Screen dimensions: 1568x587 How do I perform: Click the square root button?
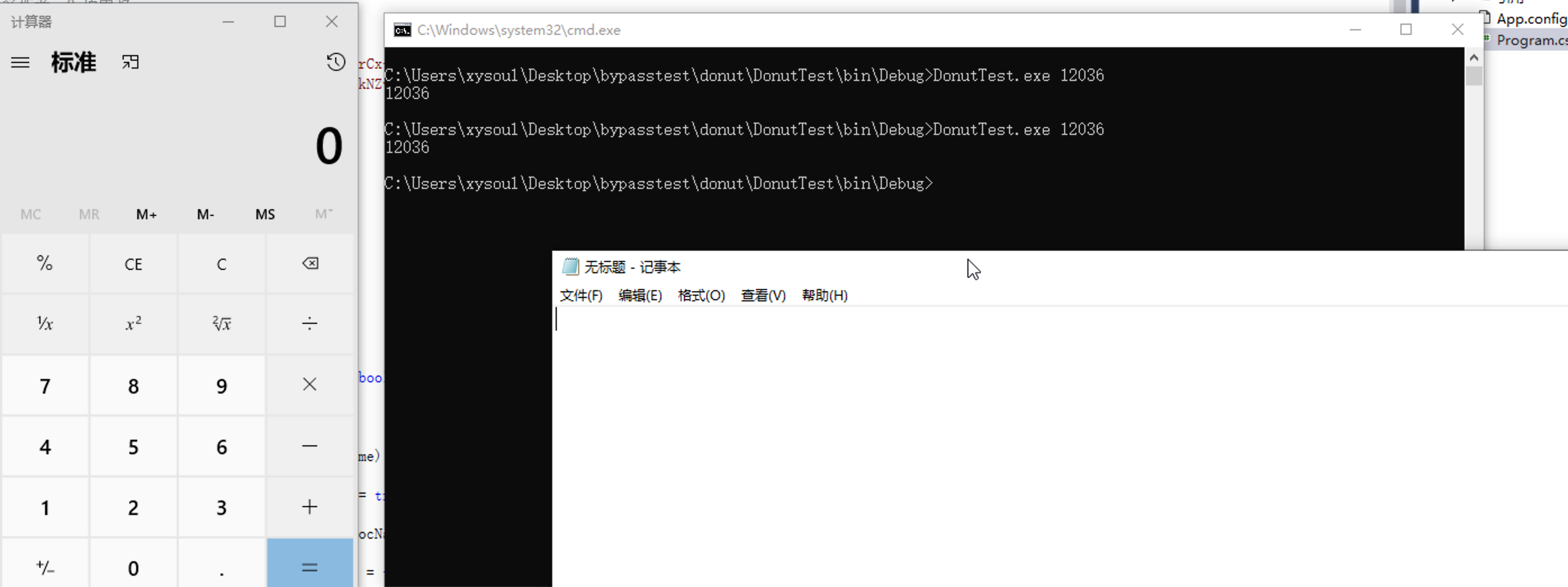point(222,324)
